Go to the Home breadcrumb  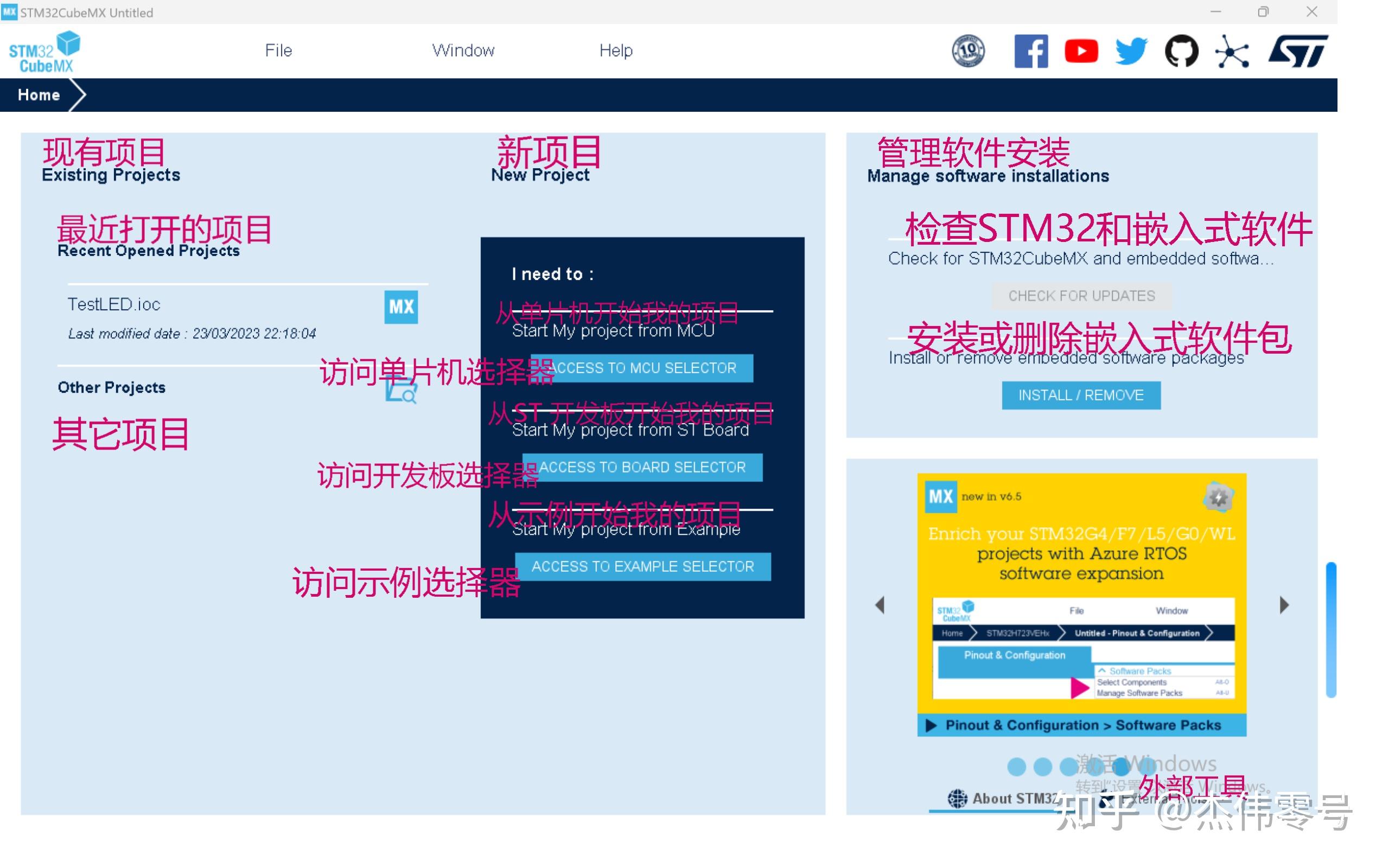[x=39, y=95]
